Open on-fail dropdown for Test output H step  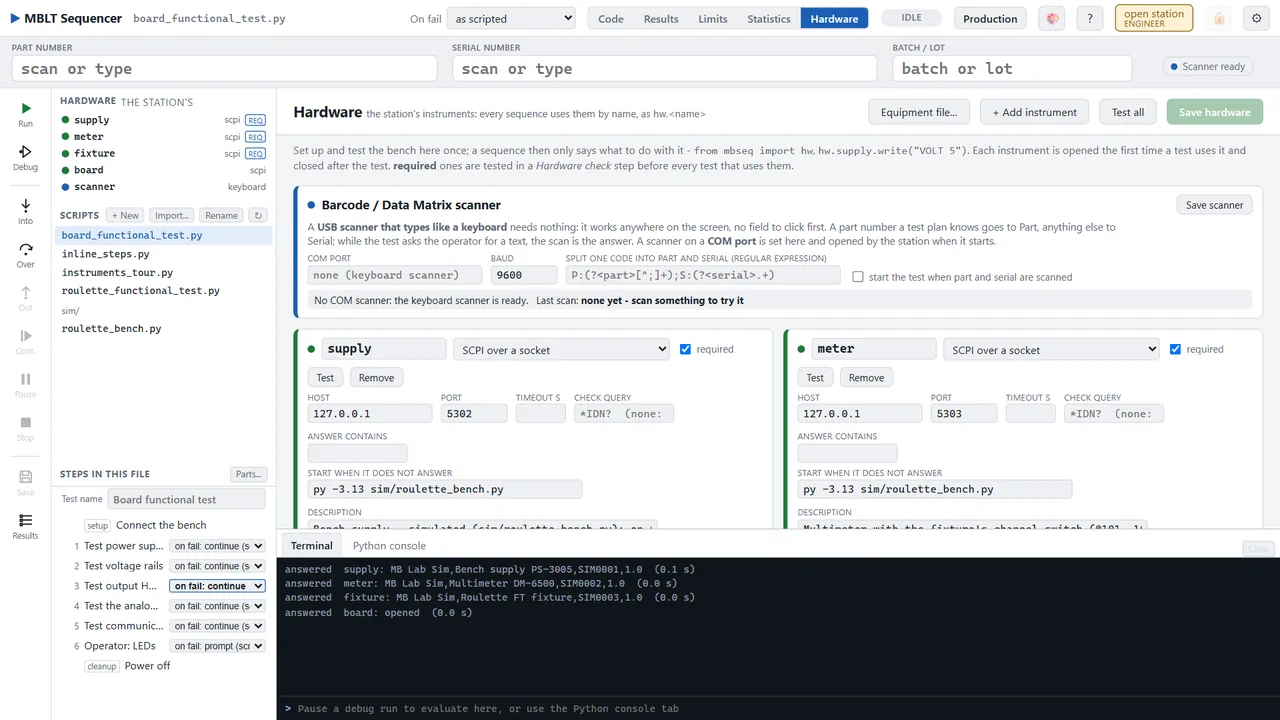pos(217,586)
